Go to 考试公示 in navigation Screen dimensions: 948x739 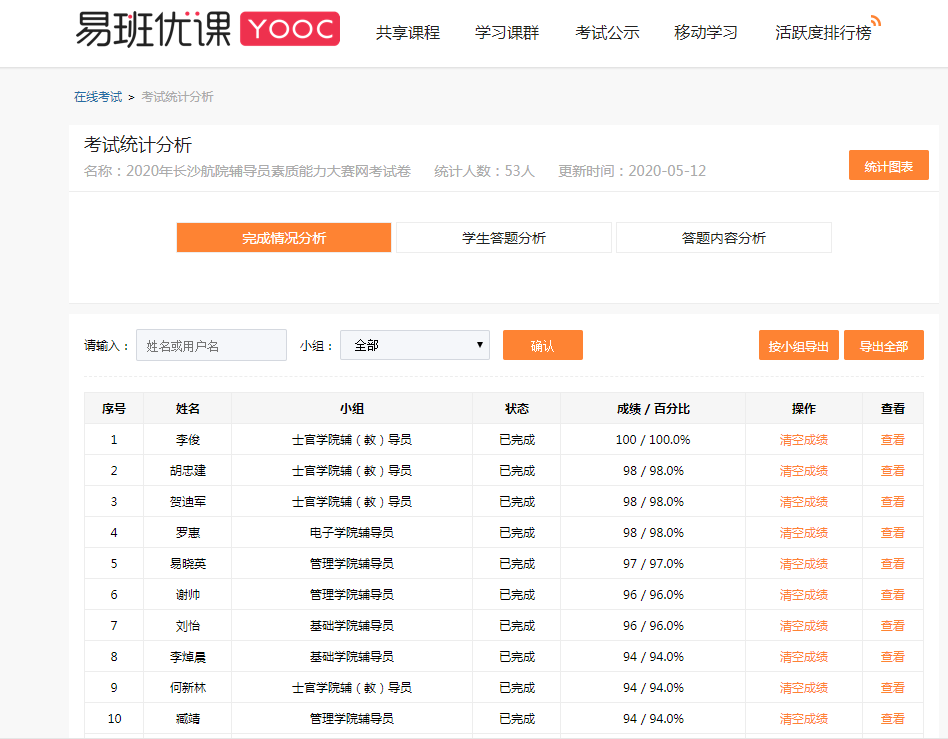tap(607, 33)
